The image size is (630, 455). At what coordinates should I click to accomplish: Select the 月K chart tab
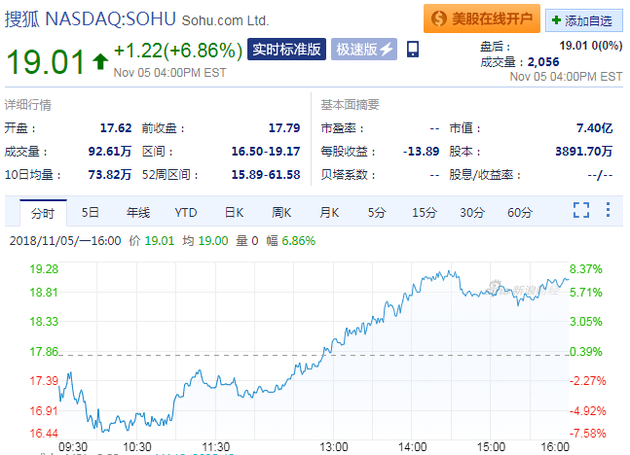[x=329, y=212]
